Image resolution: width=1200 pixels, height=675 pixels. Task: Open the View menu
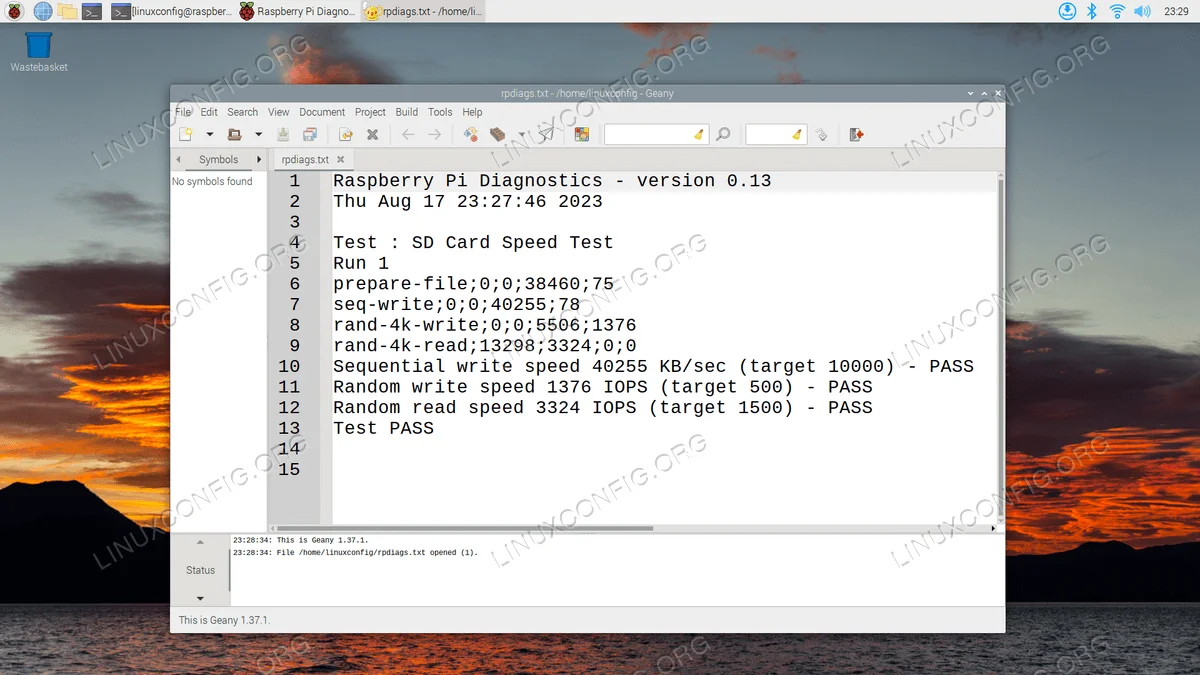[279, 112]
